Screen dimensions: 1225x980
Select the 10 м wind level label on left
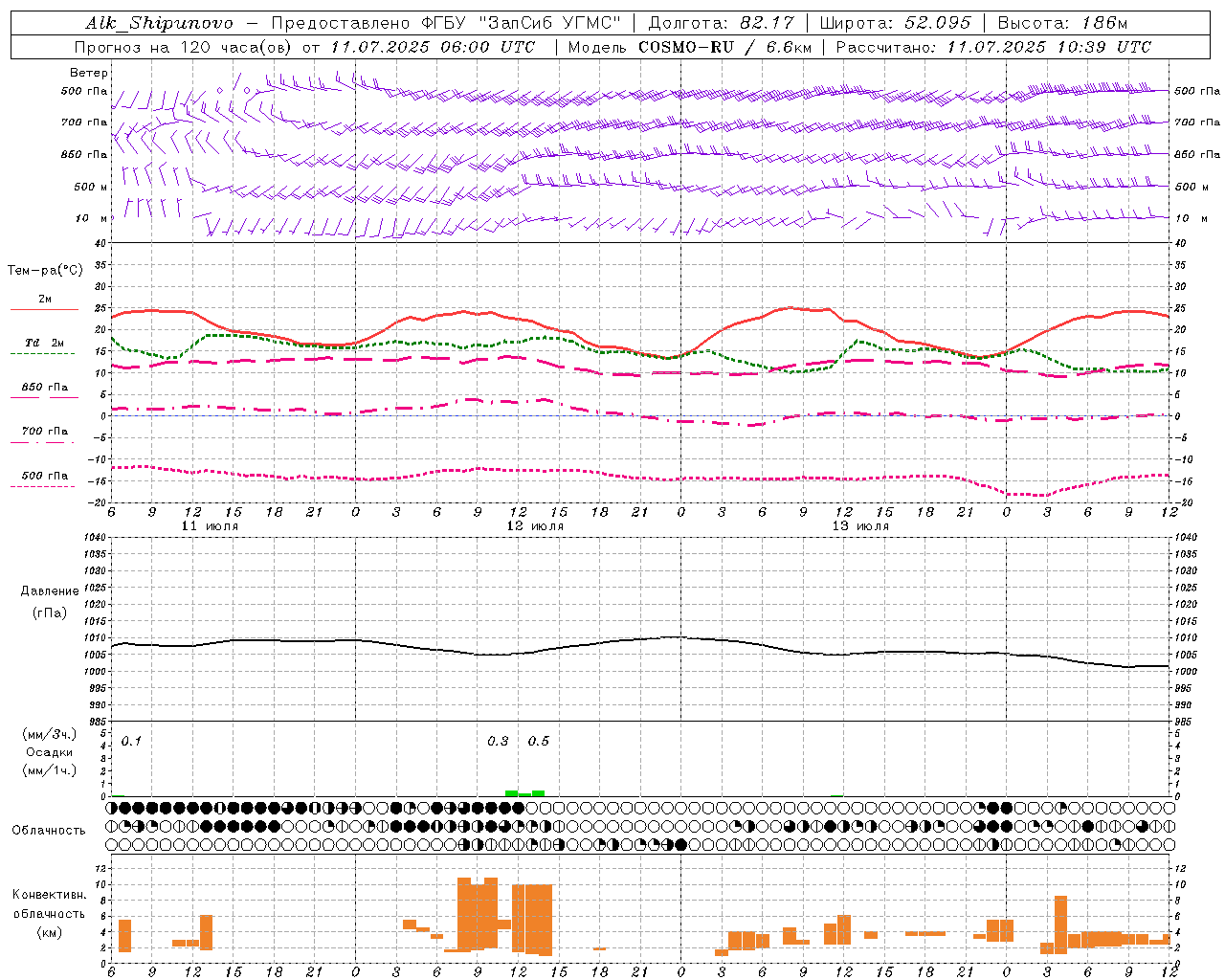(92, 218)
